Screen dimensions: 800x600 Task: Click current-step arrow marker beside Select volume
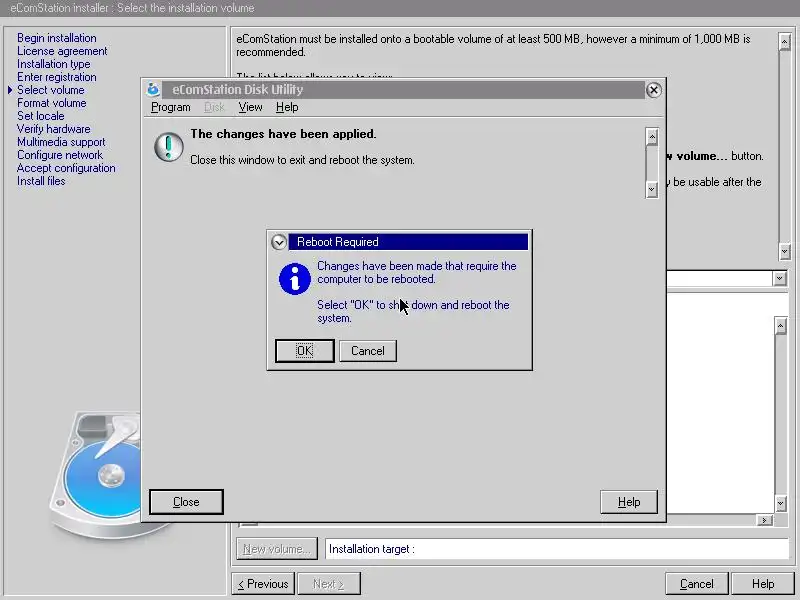point(10,90)
